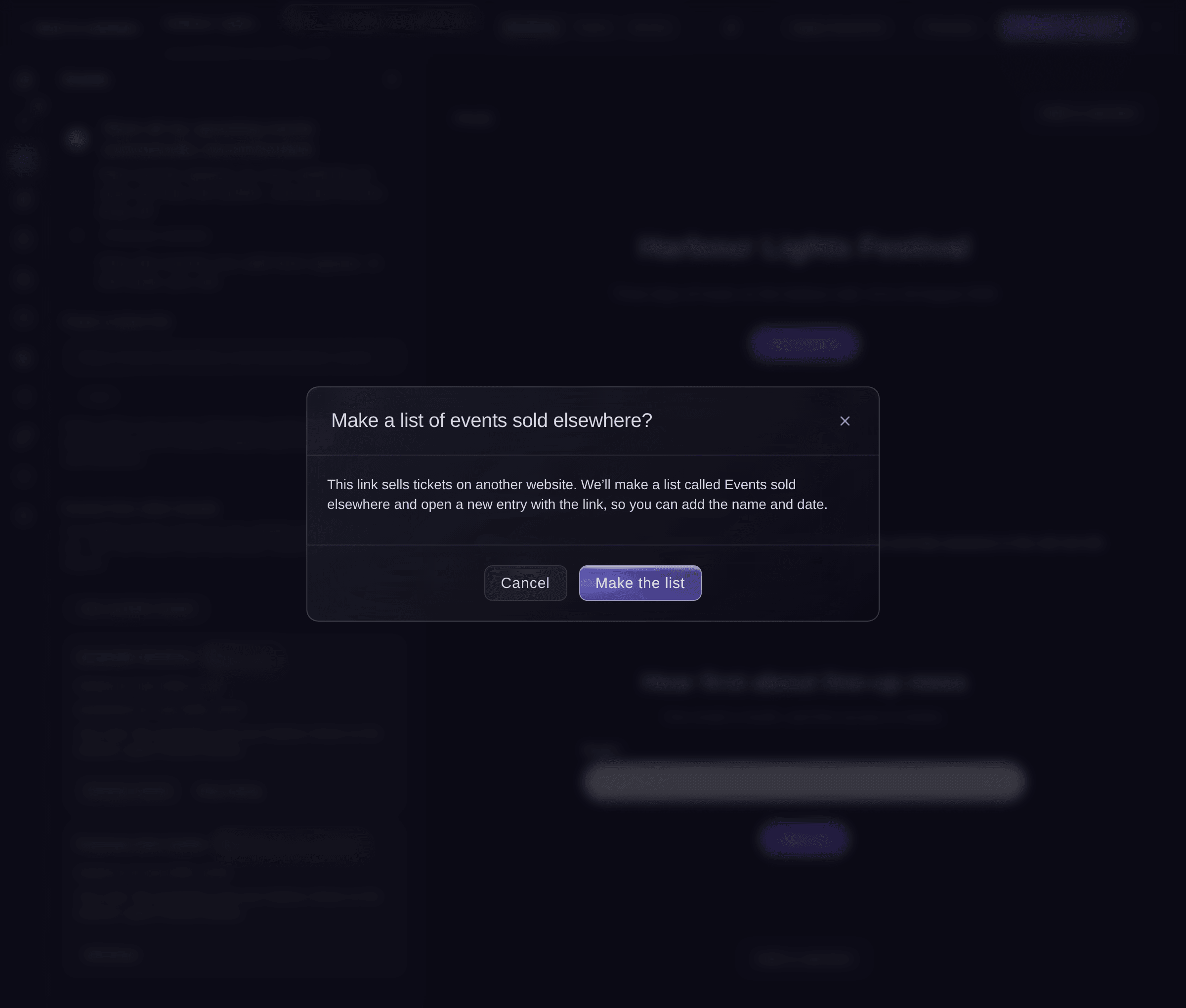
Task: Click the wide grey input field behind dialog
Action: coord(804,781)
